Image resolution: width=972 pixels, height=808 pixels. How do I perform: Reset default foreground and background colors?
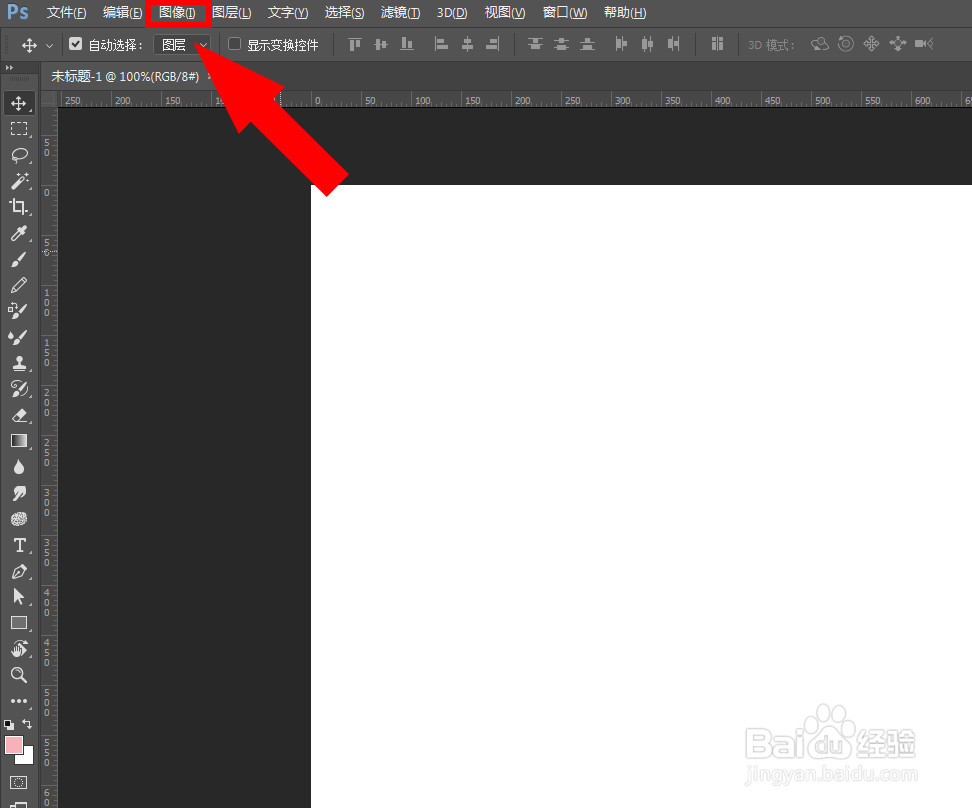9,724
